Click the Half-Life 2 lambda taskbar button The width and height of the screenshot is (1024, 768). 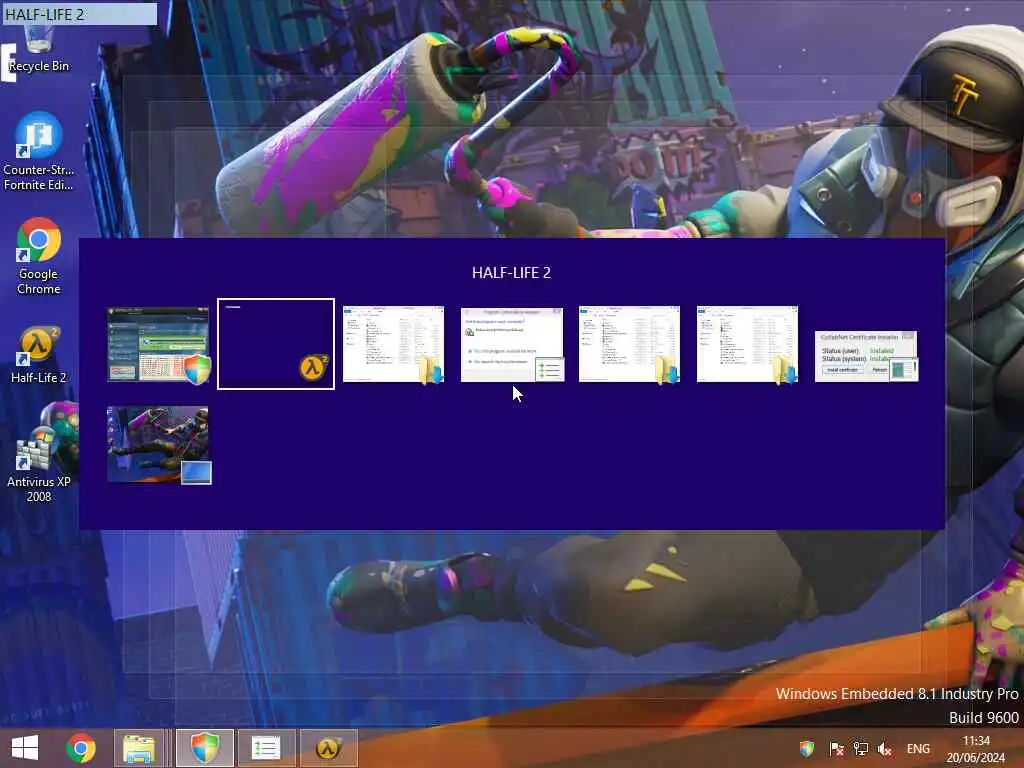(328, 748)
